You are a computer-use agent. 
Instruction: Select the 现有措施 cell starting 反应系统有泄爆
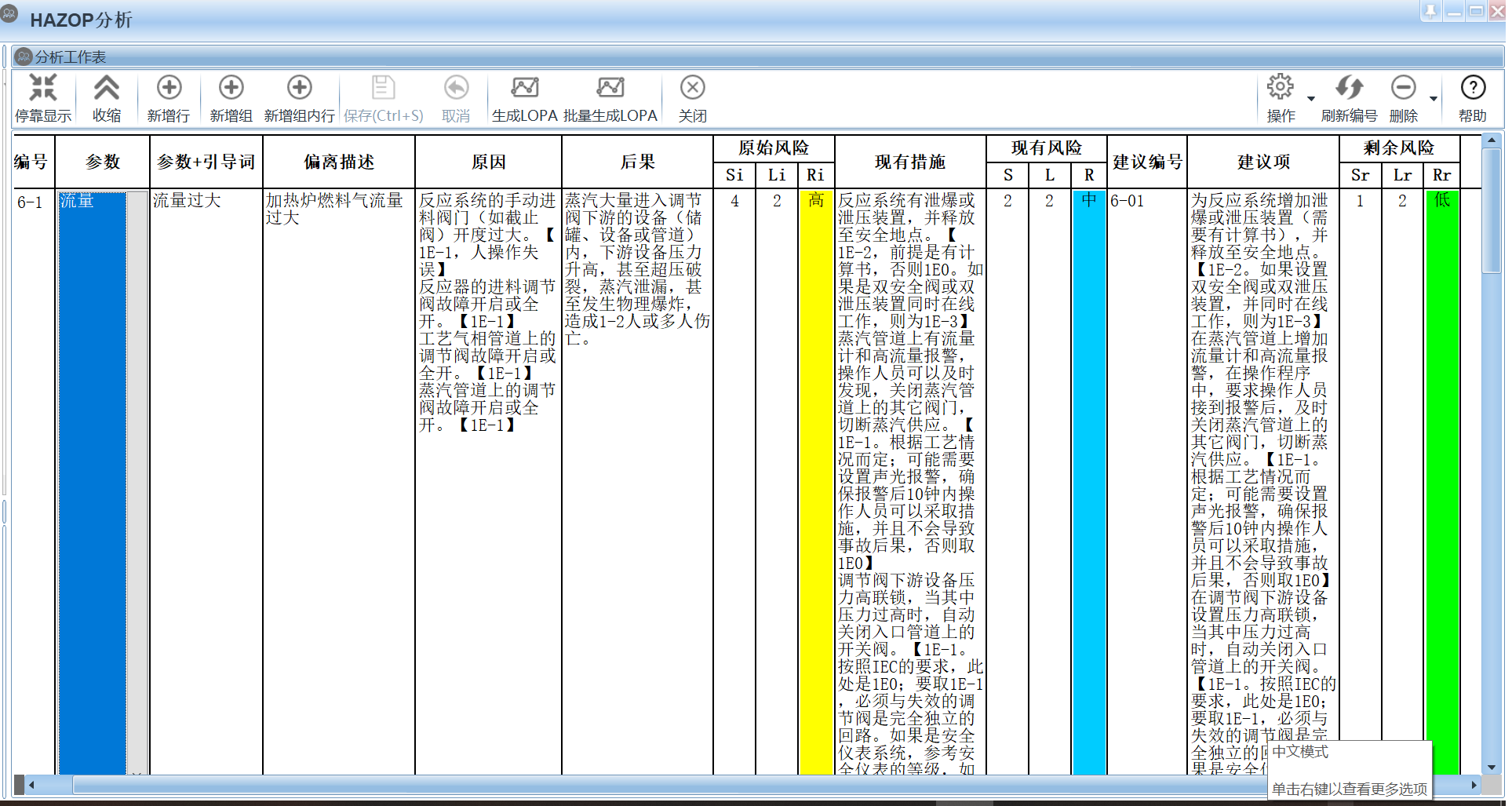(910, 482)
